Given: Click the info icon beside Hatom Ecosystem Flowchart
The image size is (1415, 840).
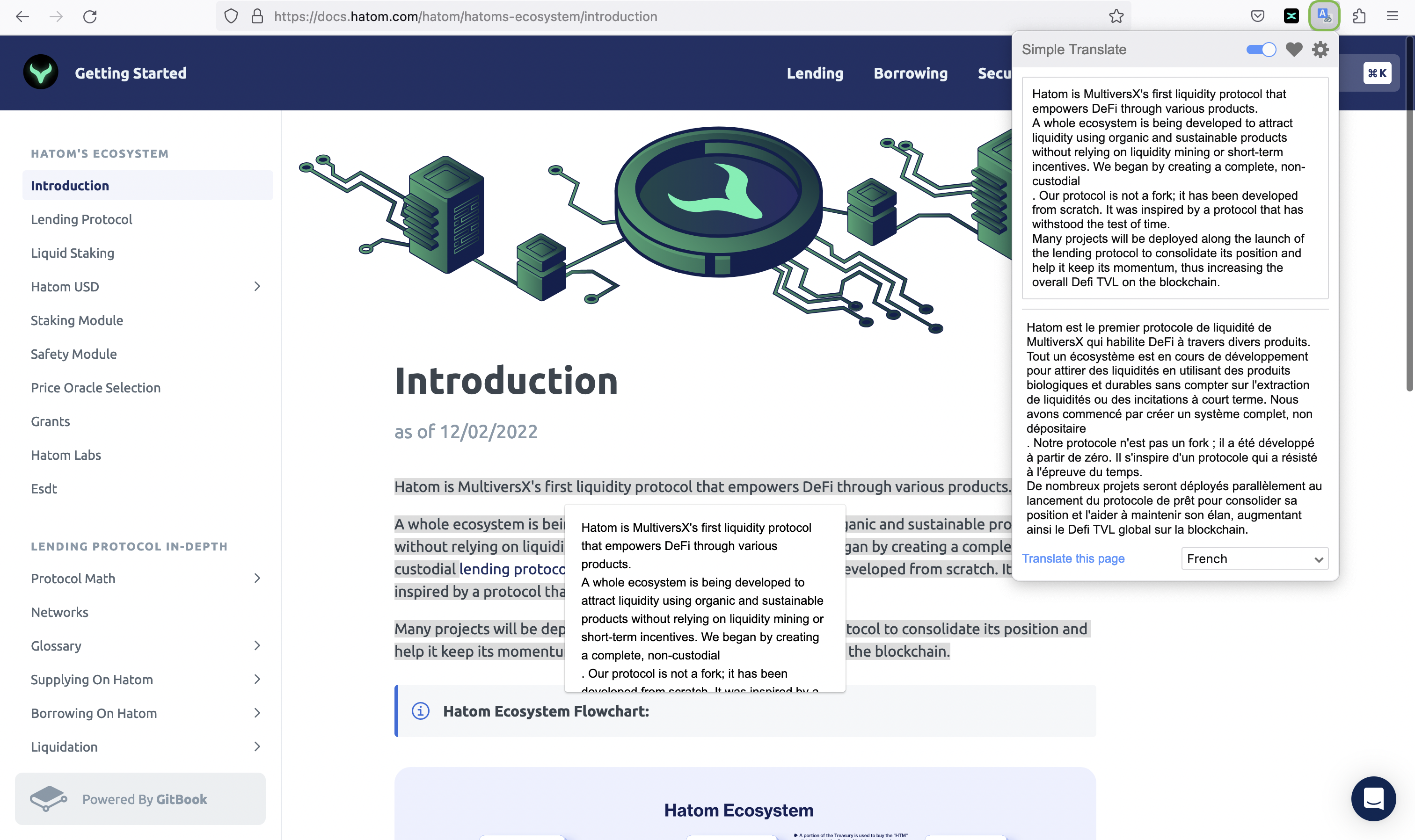Looking at the screenshot, I should click(x=420, y=711).
